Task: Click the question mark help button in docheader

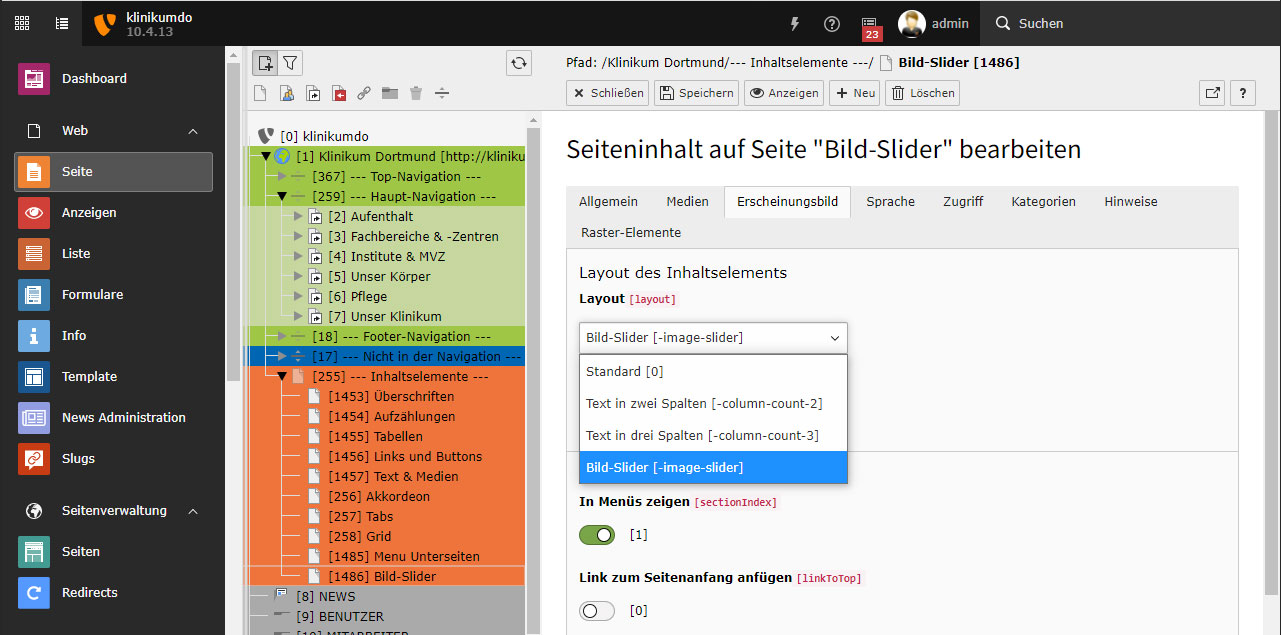Action: click(x=1242, y=93)
